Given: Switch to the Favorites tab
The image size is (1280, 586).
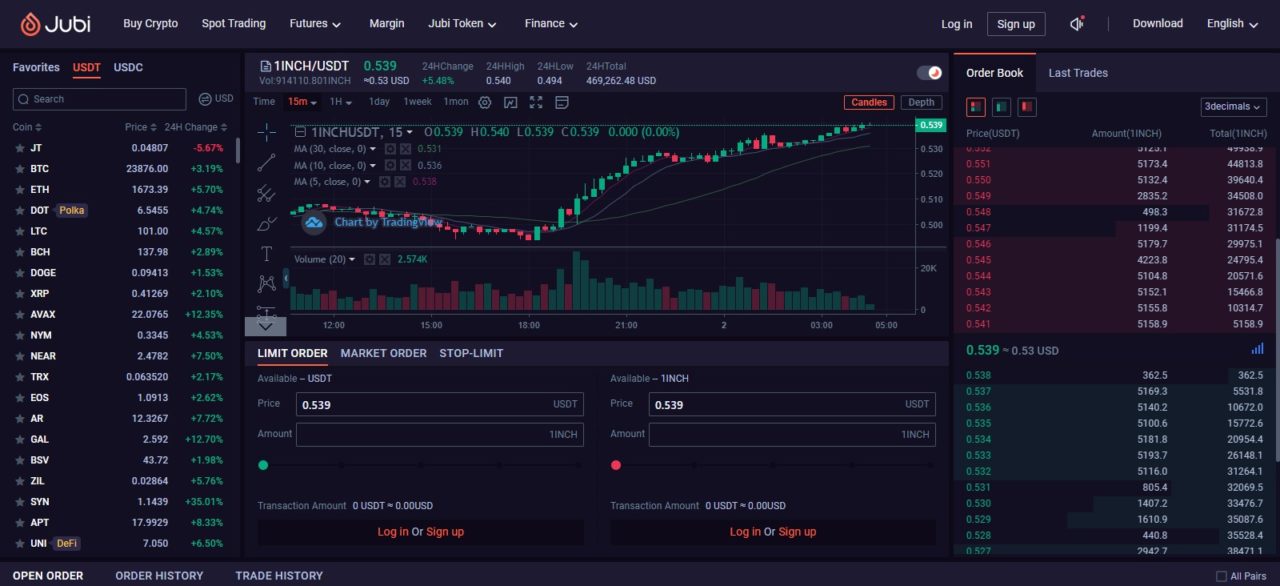Looking at the screenshot, I should (36, 68).
